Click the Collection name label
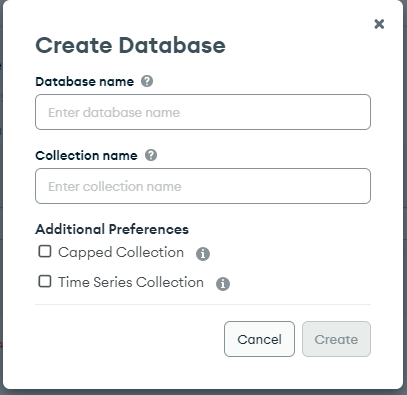Viewport: 407px width, 395px height. [x=86, y=155]
